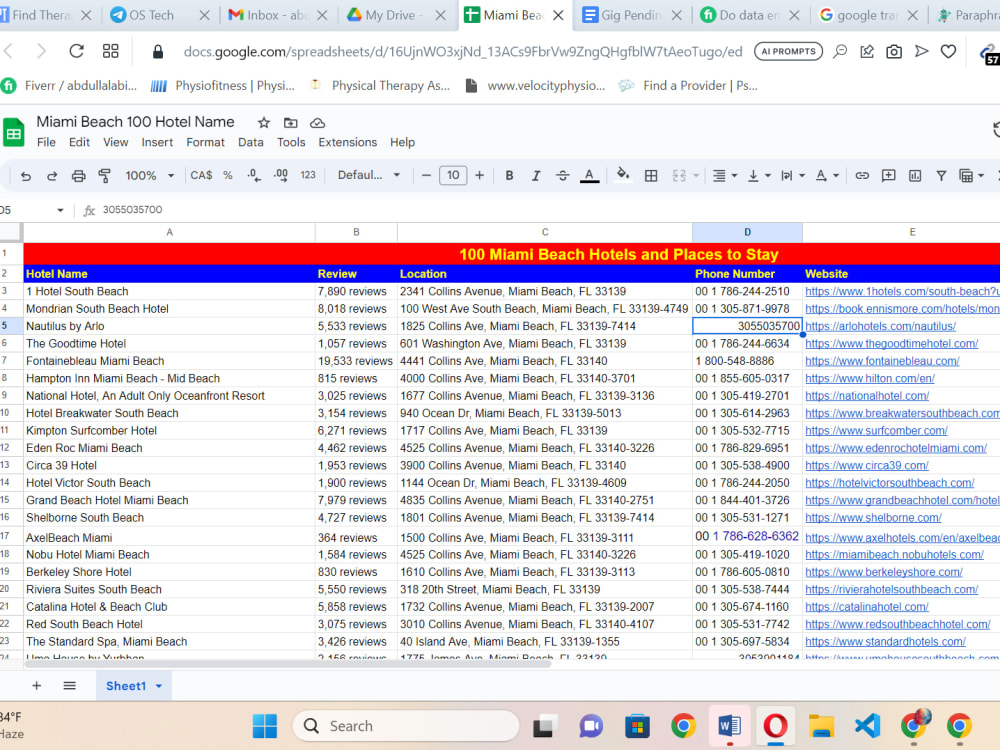Screen dimensions: 1000x750
Task: Select the Paint format tool
Action: point(105,175)
